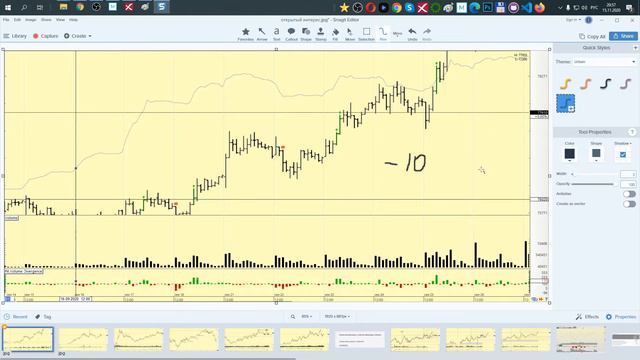The height and width of the screenshot is (360, 640).
Task: Toggle the Arrowhead switch
Action: point(629,194)
